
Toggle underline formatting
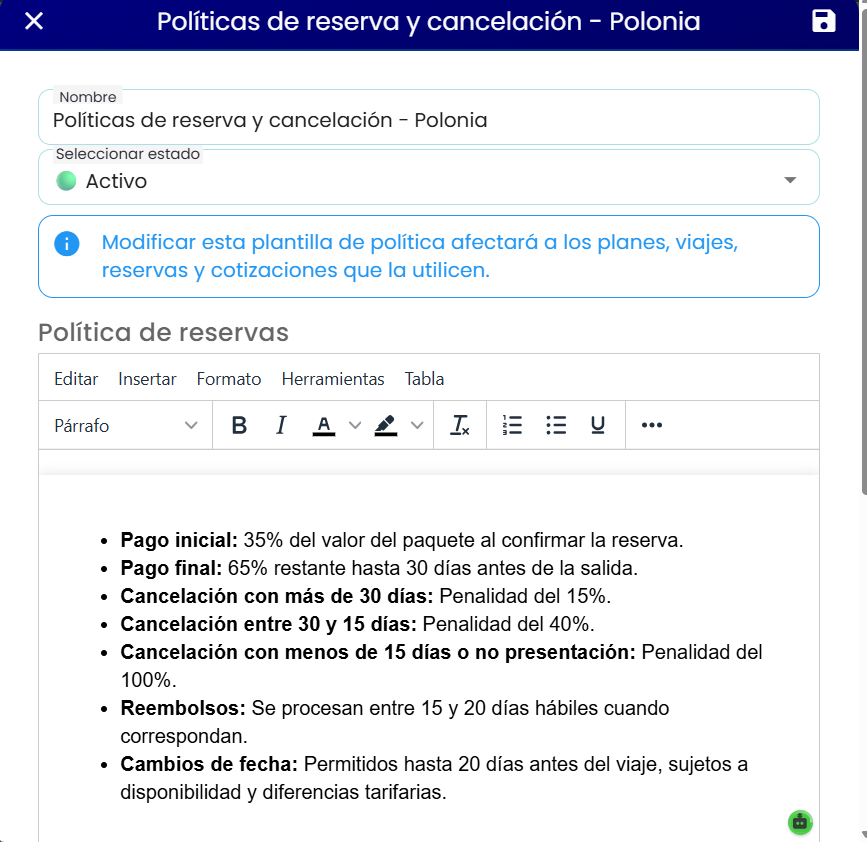[x=598, y=425]
